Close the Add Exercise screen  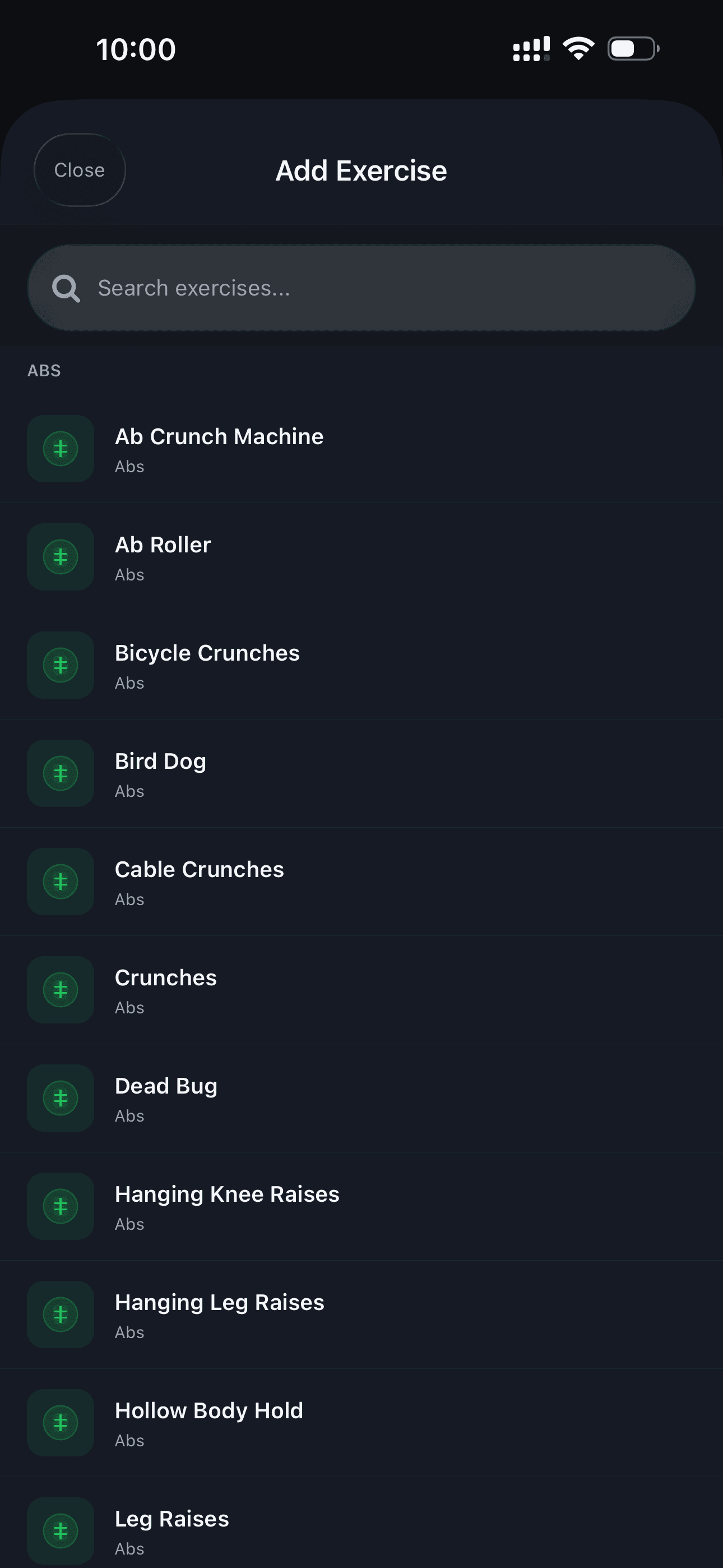pyautogui.click(x=79, y=170)
